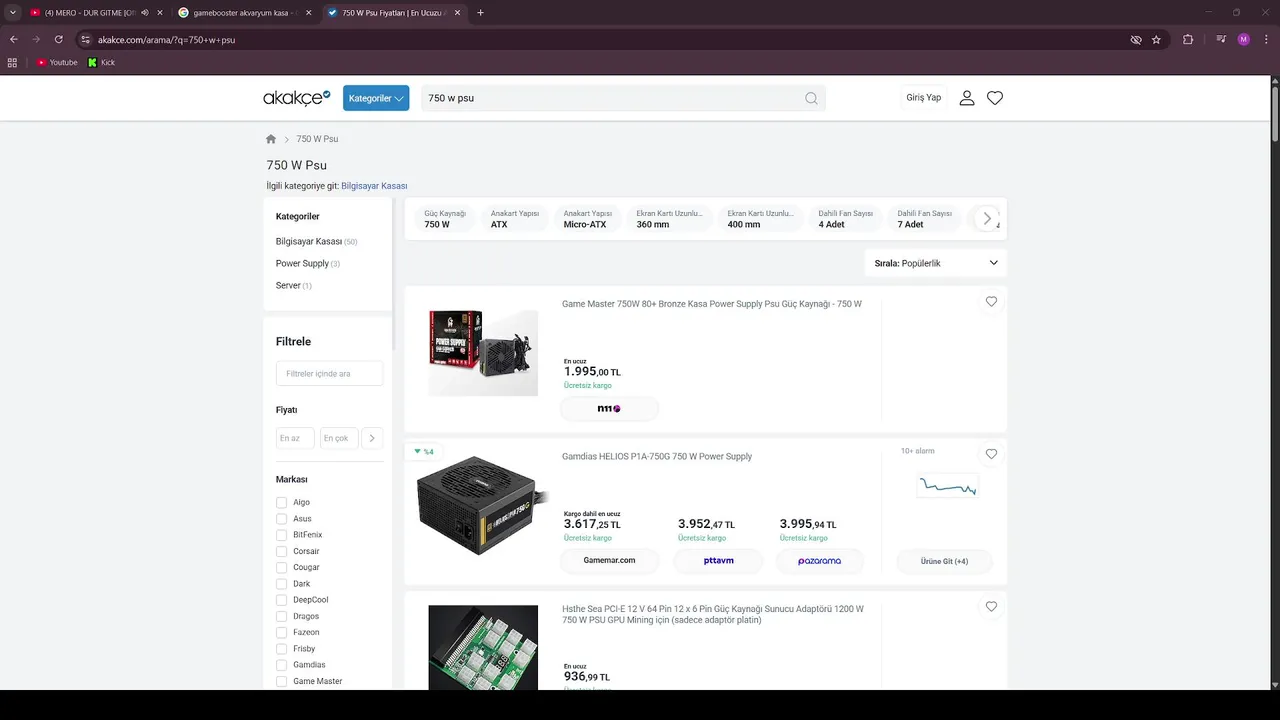The width and height of the screenshot is (1280, 720).
Task: Open the apps grid in bookmarks bar
Action: tap(12, 62)
